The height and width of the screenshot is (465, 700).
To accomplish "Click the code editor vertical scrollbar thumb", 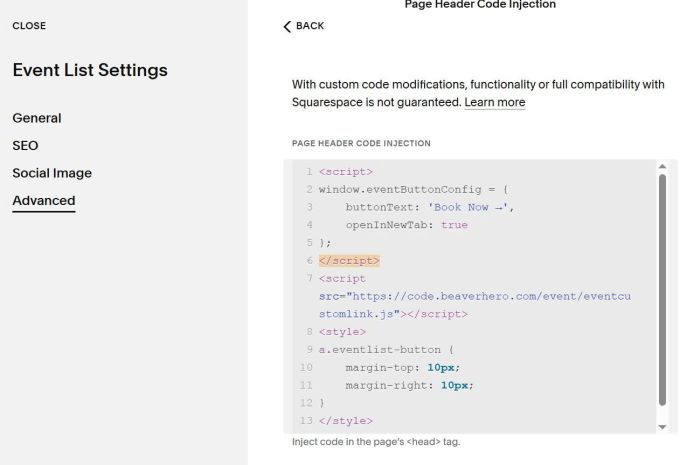I will tap(662, 290).
